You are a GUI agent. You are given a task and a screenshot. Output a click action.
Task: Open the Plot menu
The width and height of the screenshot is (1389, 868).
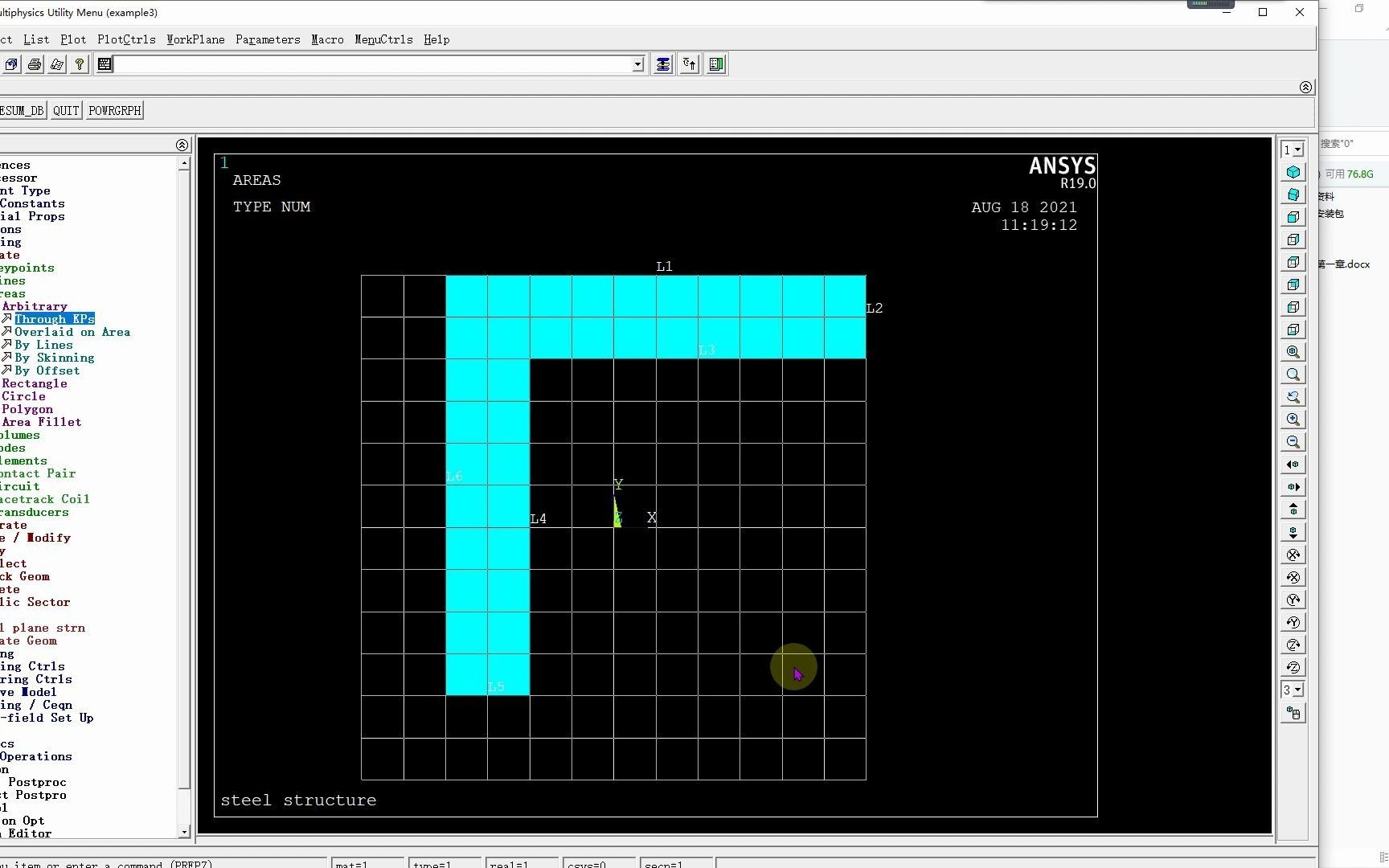(73, 39)
